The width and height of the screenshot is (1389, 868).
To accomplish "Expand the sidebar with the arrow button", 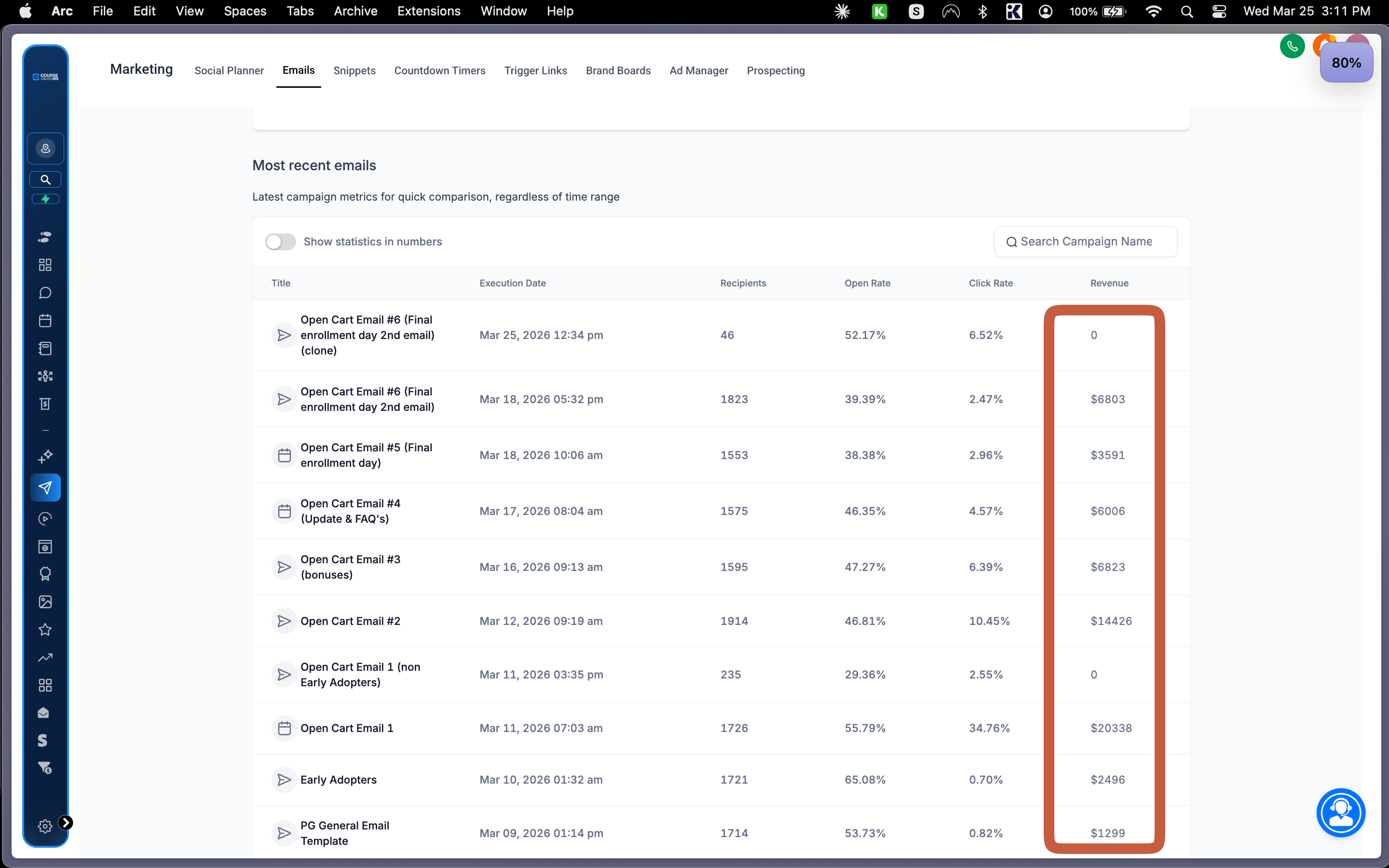I will pyautogui.click(x=66, y=823).
